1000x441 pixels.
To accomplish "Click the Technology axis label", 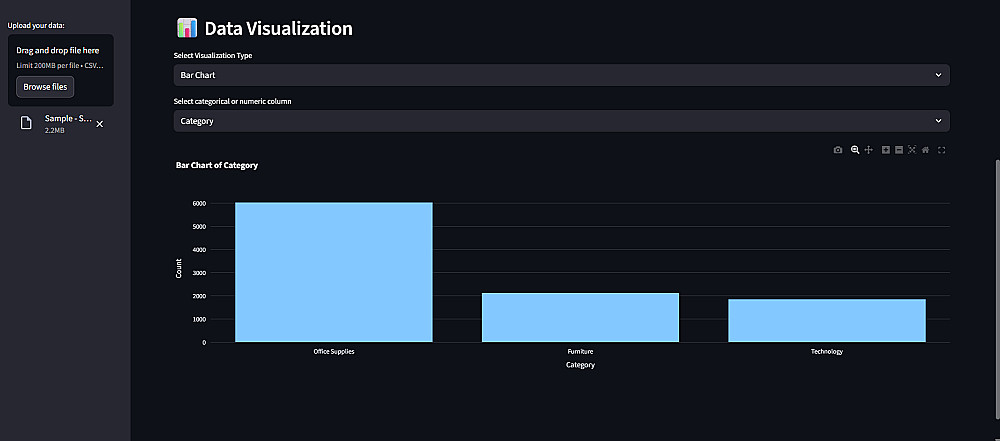I will (x=827, y=352).
